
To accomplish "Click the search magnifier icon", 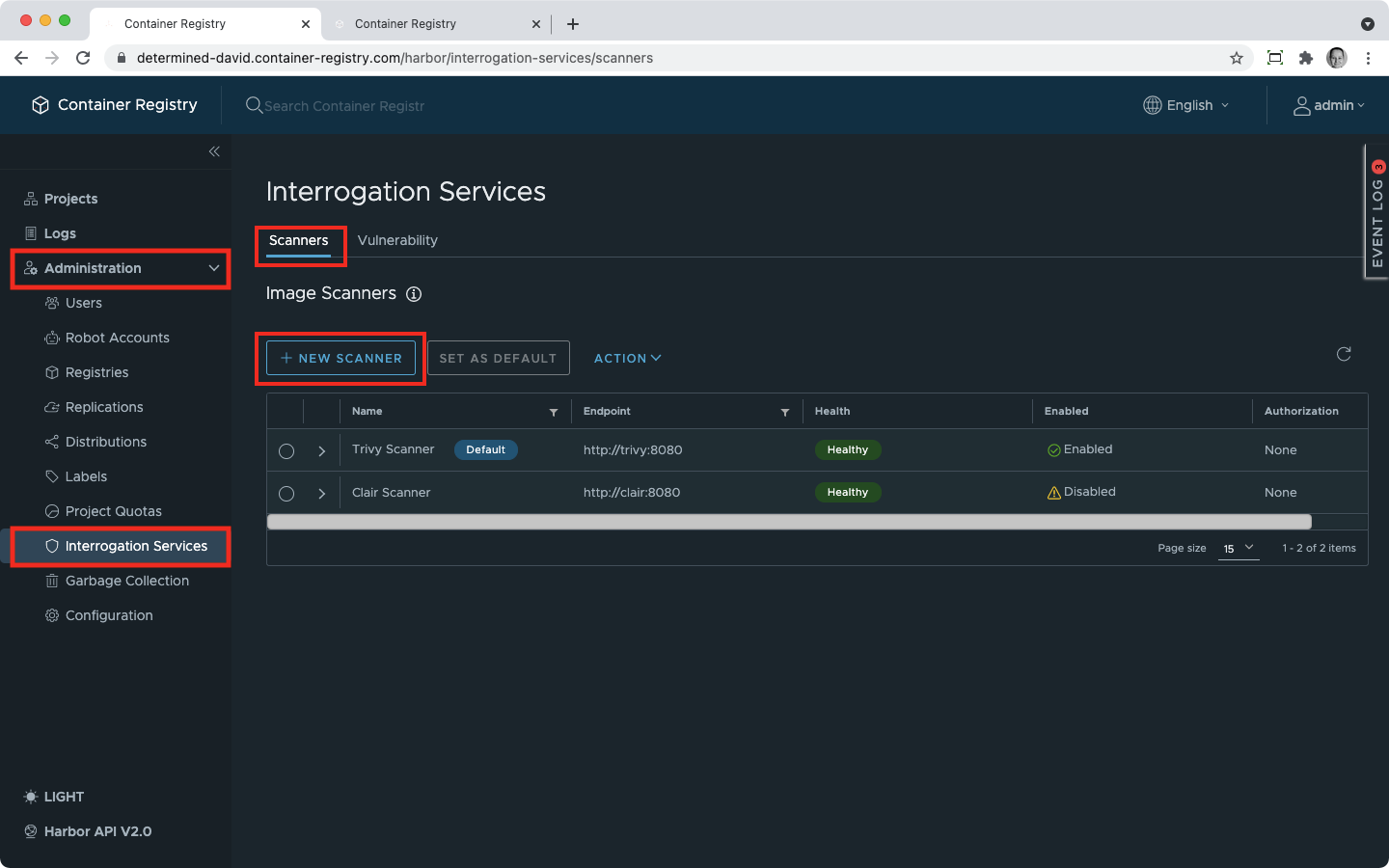I will coord(254,105).
